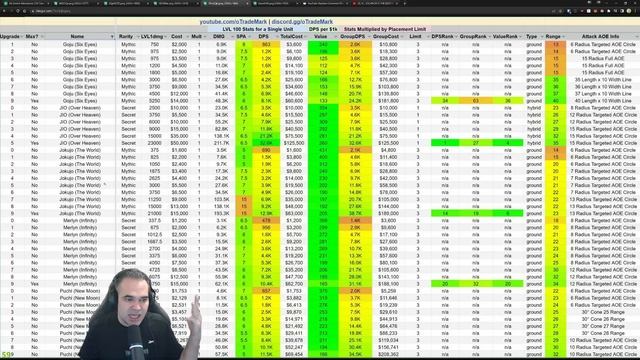Click the browser reload button
This screenshot has width=640, height=360.
pyautogui.click(x=18, y=11)
